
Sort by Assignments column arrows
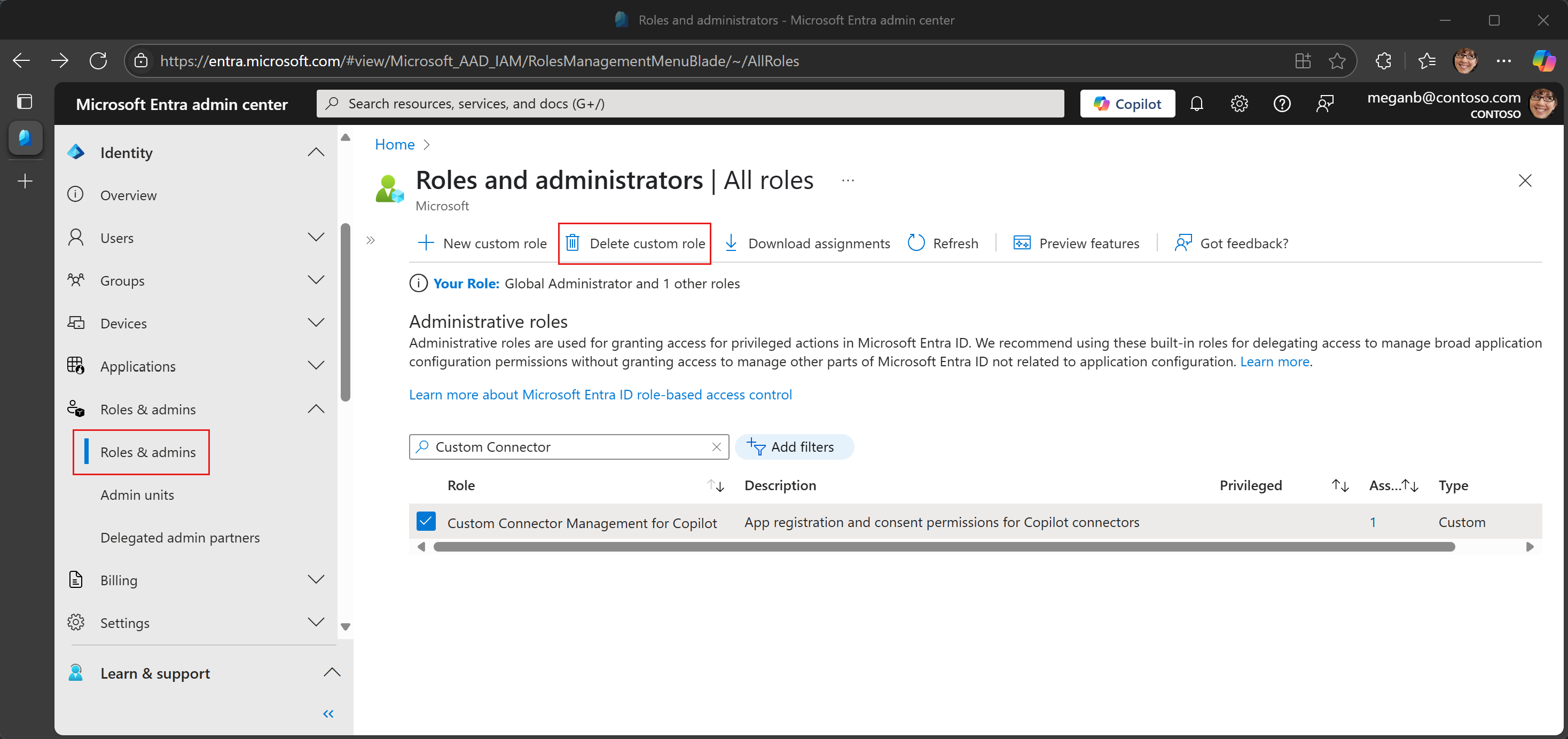coord(1410,486)
